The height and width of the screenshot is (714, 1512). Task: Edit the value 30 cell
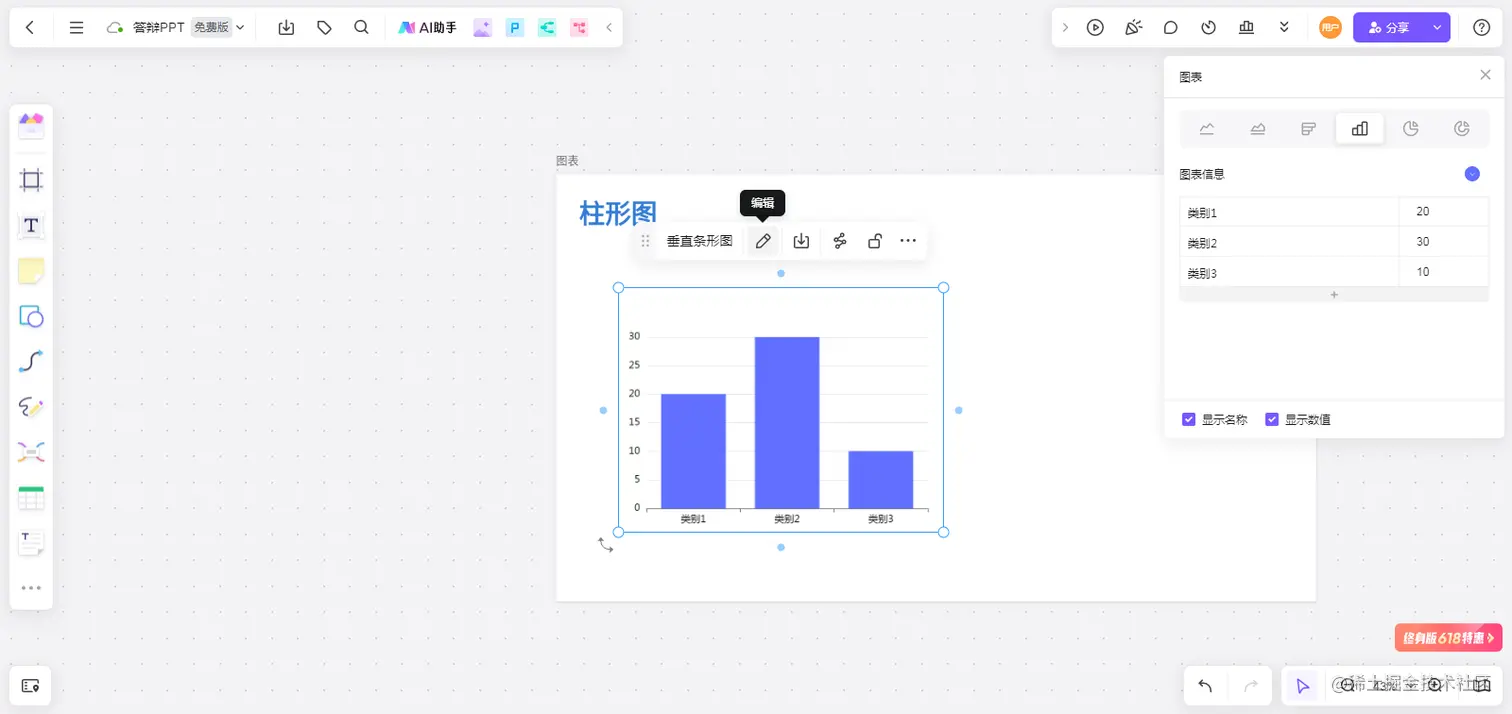click(x=1444, y=242)
